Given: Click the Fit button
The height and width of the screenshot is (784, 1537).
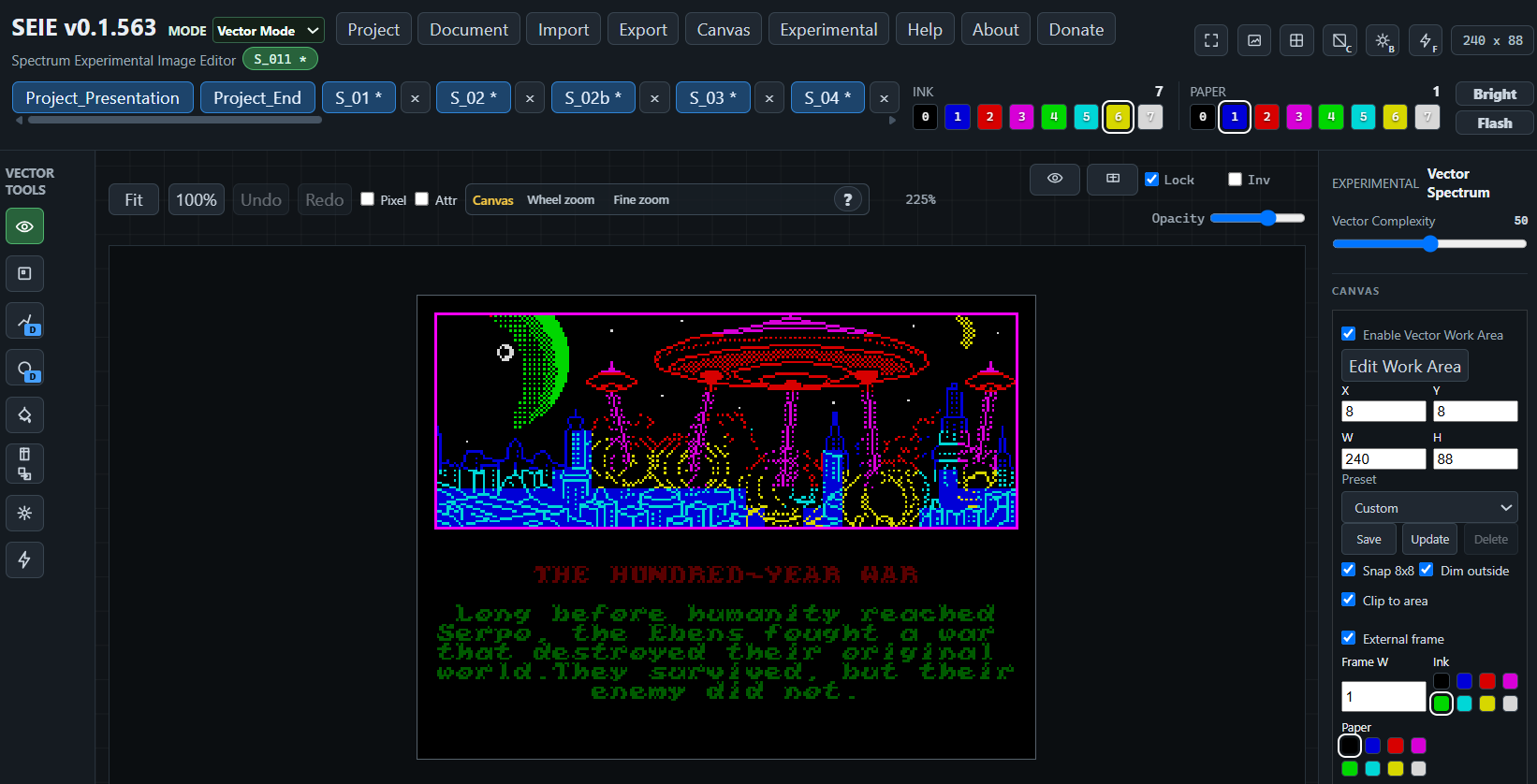Looking at the screenshot, I should pyautogui.click(x=134, y=199).
